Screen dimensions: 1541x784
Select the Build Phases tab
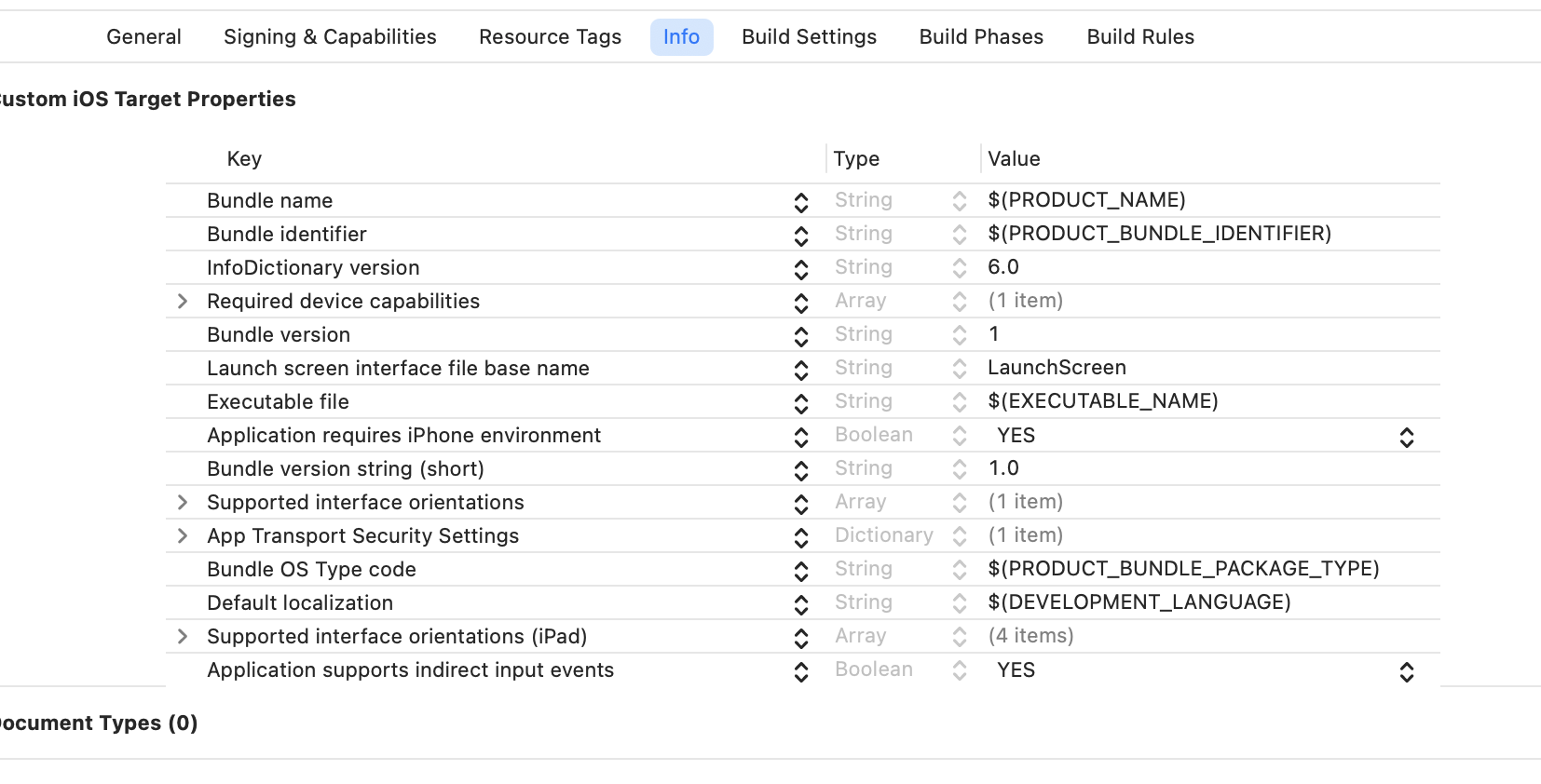pos(981,37)
